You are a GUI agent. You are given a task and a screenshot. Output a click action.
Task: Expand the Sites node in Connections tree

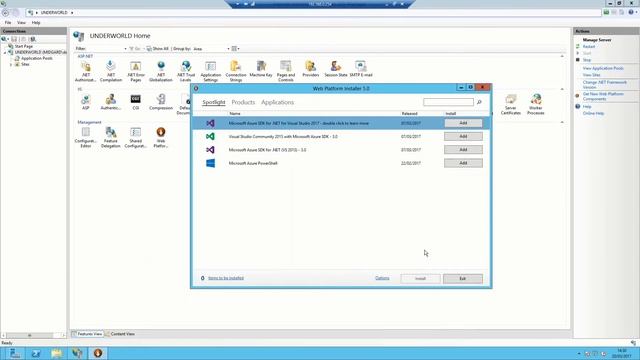pyautogui.click(x=11, y=64)
